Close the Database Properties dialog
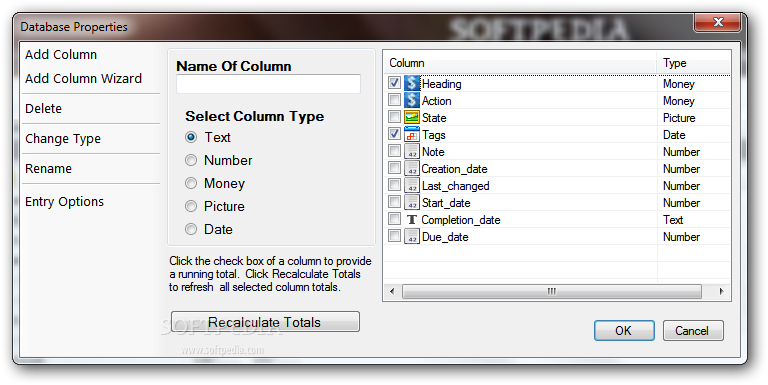Image resolution: width=768 pixels, height=385 pixels. 718,22
